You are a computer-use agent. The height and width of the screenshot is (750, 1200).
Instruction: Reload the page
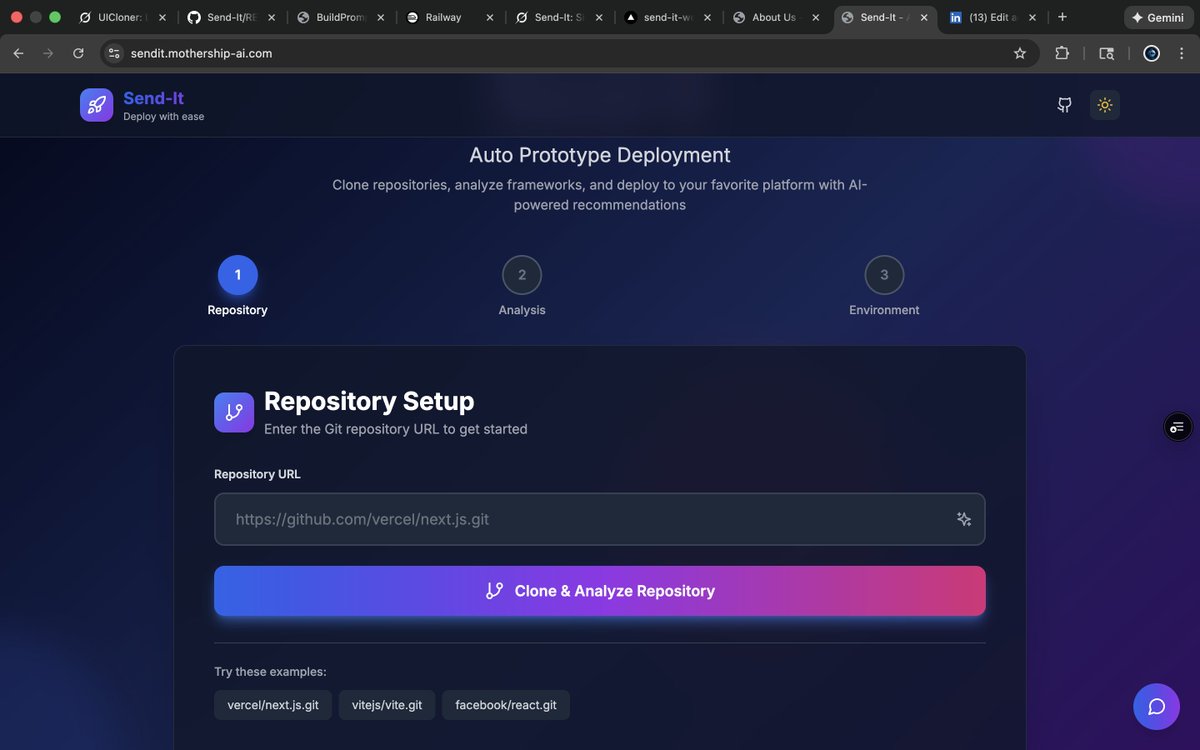[x=78, y=53]
